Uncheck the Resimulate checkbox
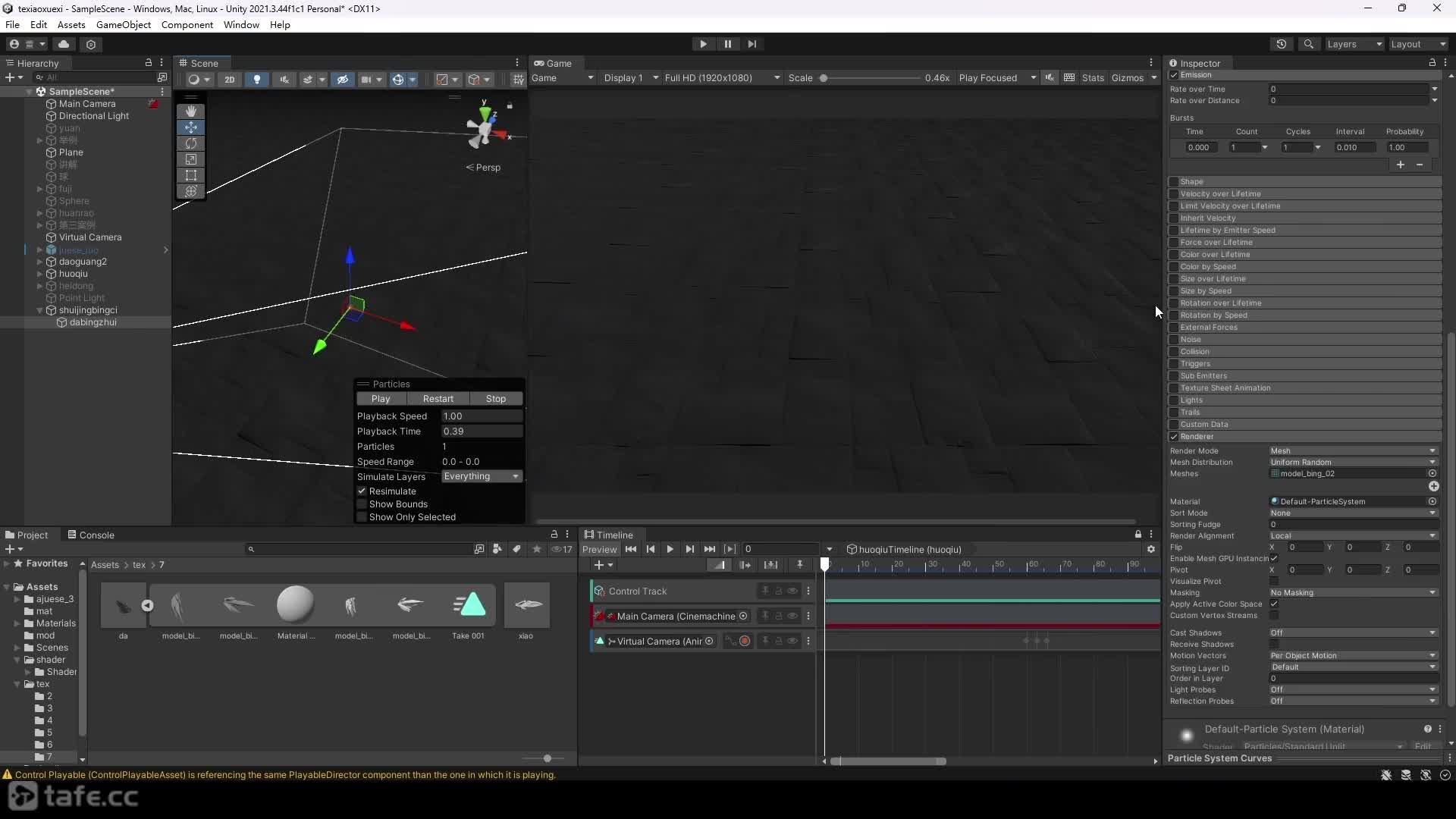 coord(362,491)
